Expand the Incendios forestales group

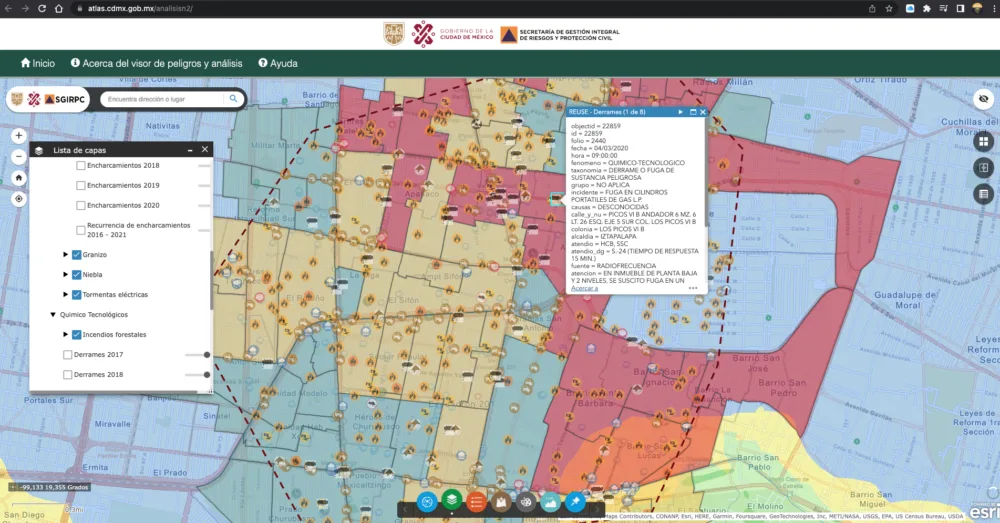pyautogui.click(x=65, y=334)
